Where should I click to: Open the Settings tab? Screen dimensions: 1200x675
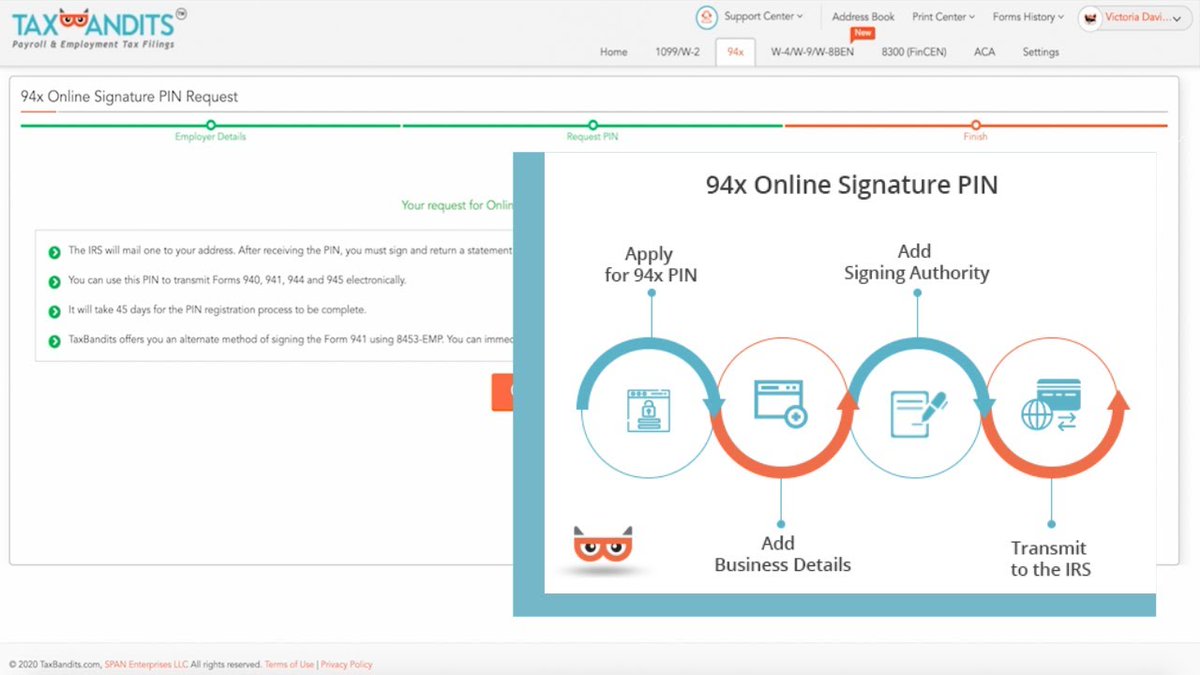click(1040, 52)
